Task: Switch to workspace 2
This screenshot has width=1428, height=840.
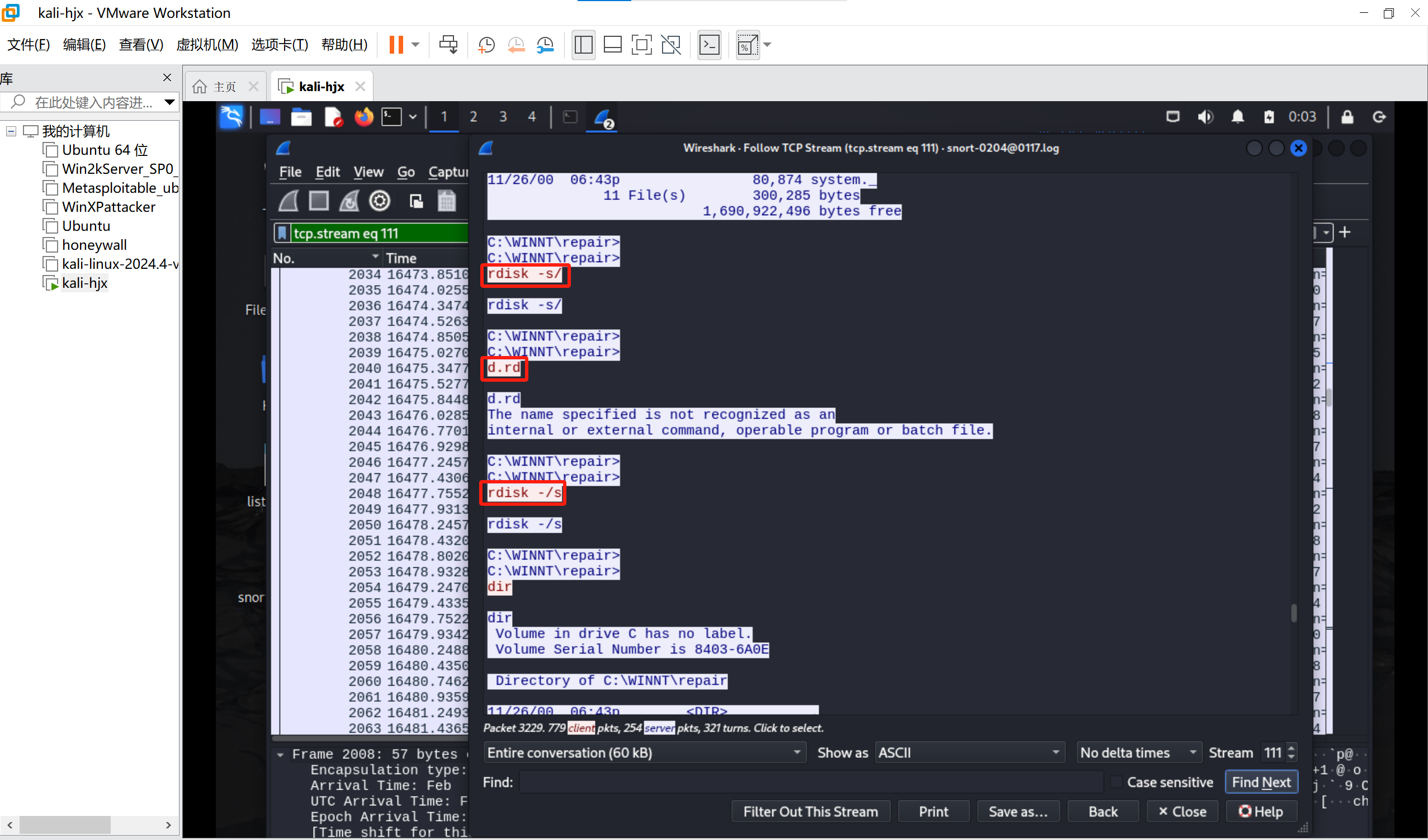Action: (x=473, y=117)
